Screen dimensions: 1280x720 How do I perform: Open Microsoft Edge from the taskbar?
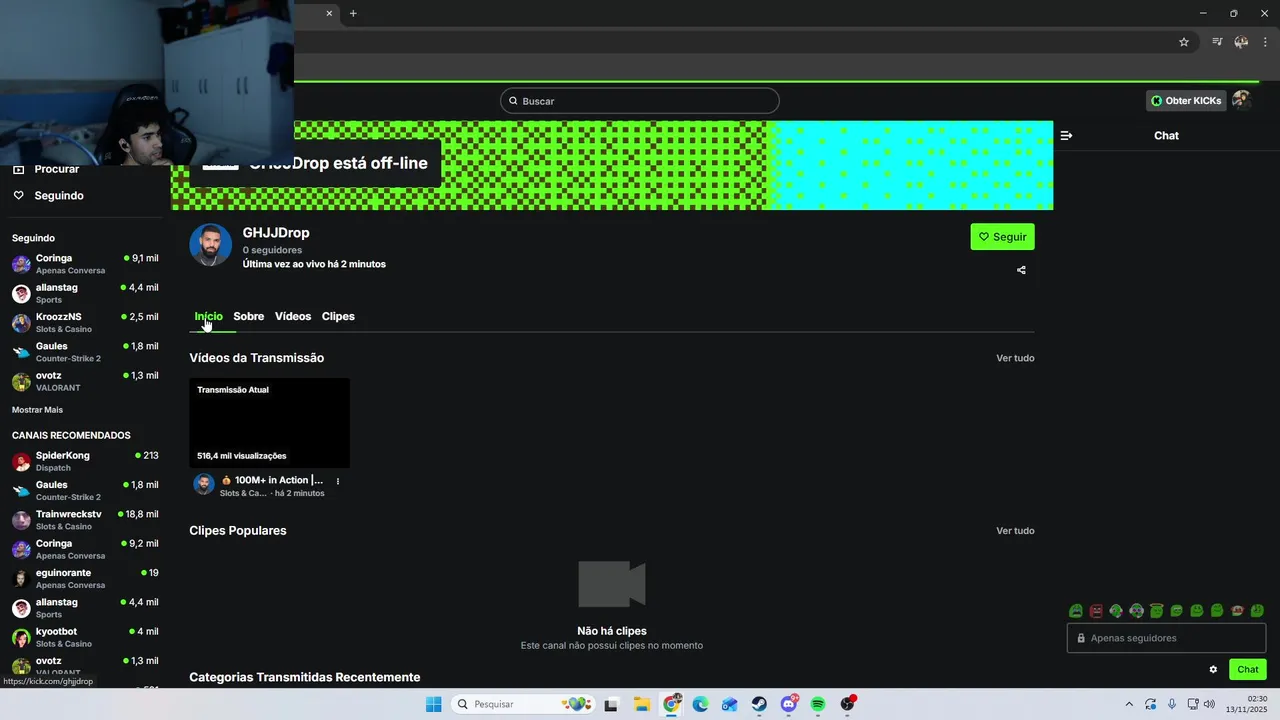pos(700,704)
